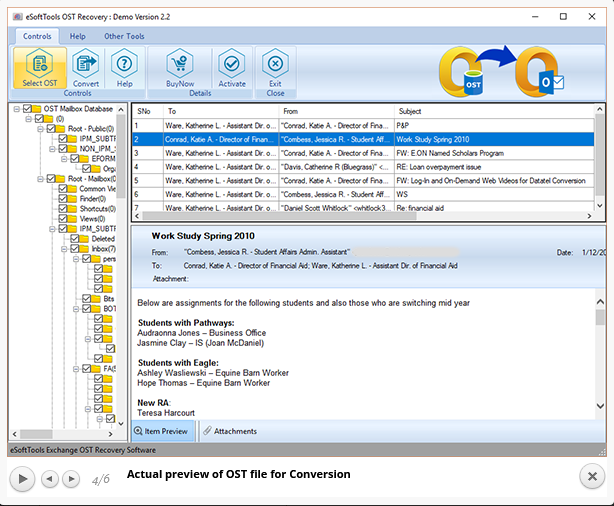614x506 pixels.
Task: Go to previous slide
Action: 50,479
